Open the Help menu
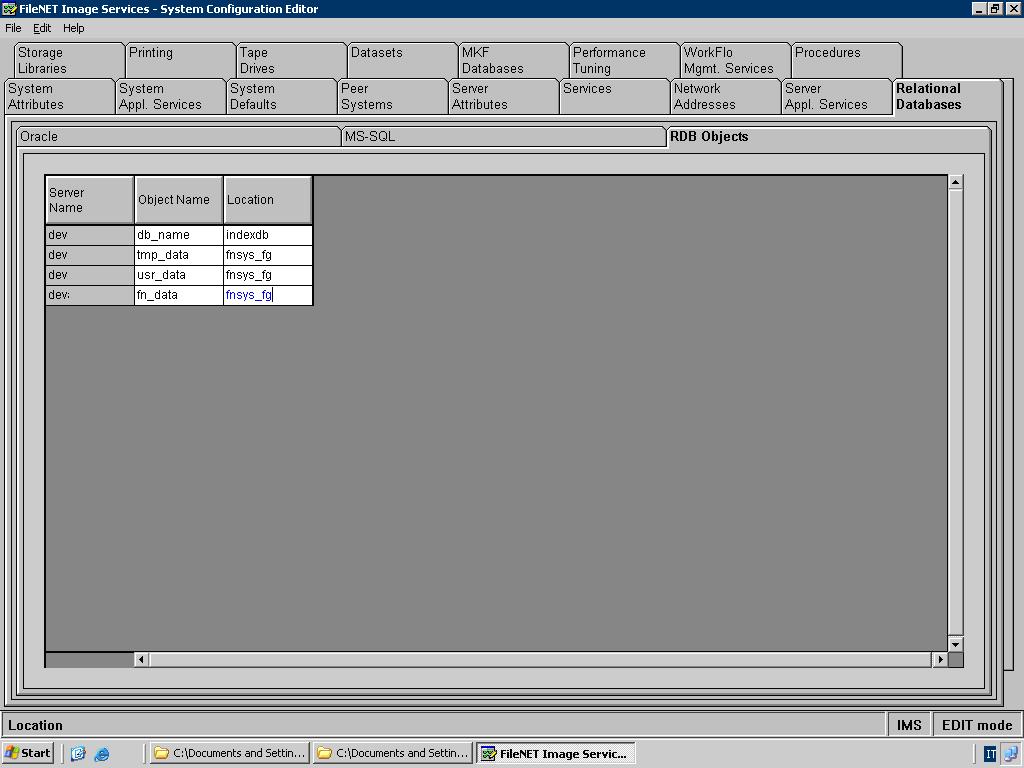 [x=73, y=28]
